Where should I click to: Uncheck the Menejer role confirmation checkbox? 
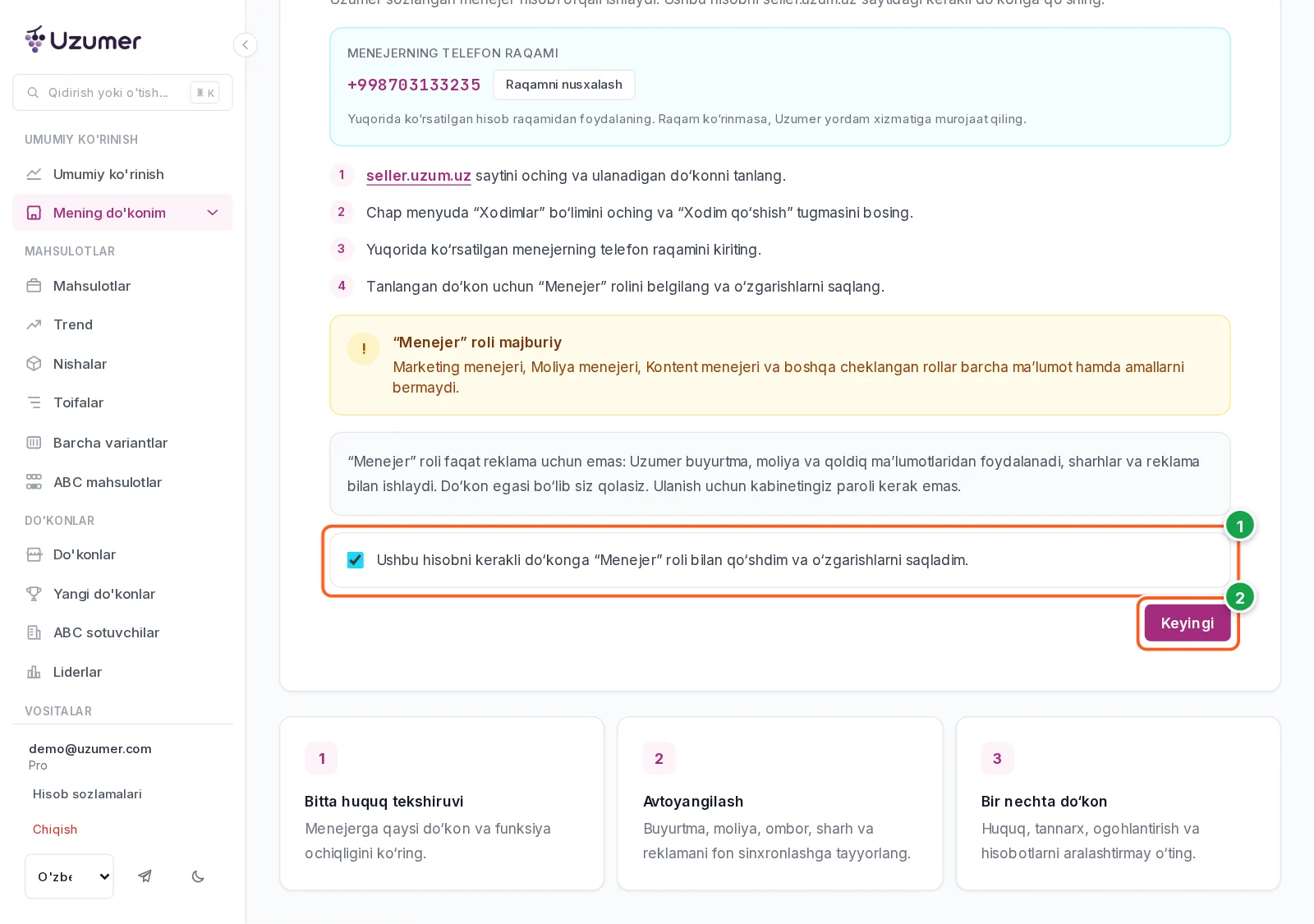[356, 560]
